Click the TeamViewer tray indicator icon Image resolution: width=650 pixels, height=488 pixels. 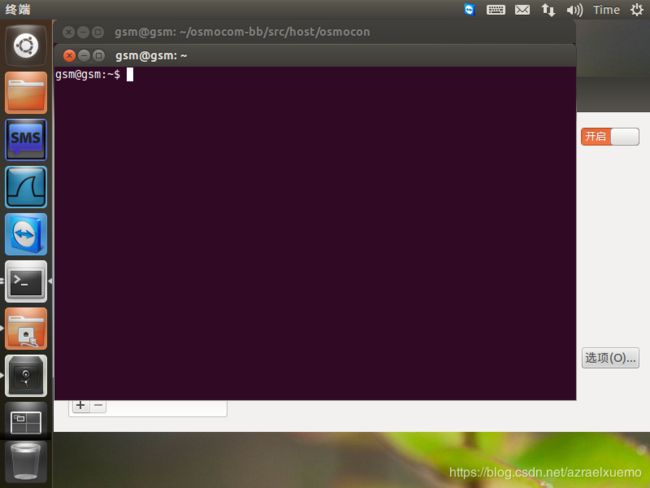tap(469, 10)
